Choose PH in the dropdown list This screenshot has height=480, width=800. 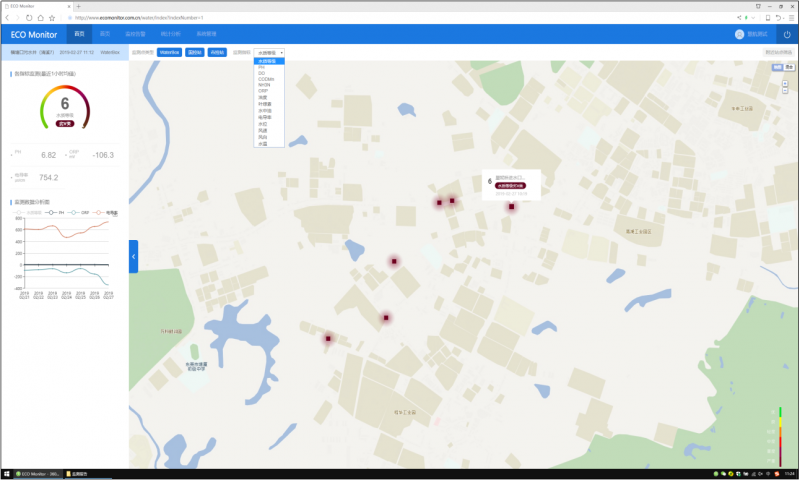269,67
